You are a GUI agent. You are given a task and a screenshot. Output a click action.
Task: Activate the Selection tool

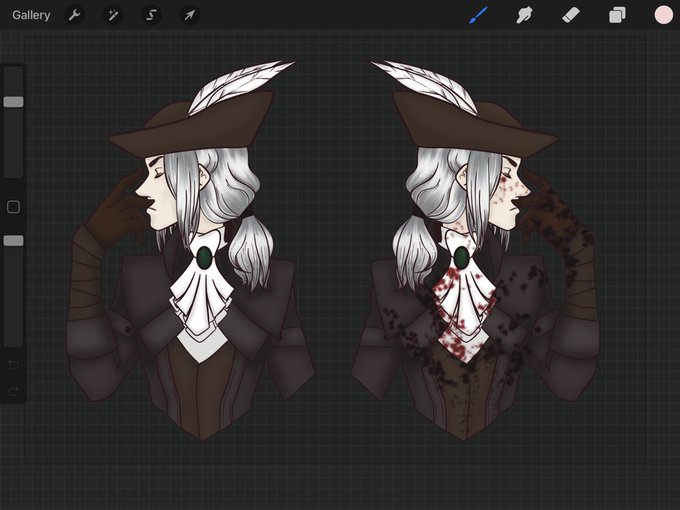click(x=151, y=15)
